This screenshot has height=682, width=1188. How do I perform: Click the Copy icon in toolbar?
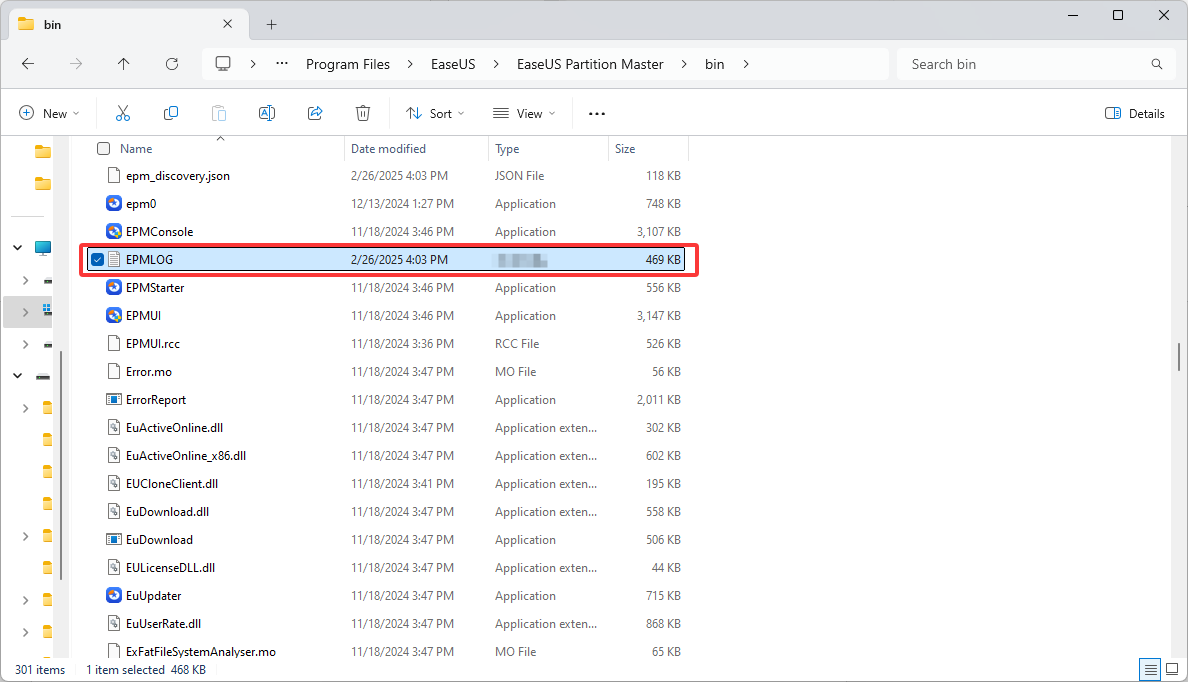pyautogui.click(x=170, y=114)
